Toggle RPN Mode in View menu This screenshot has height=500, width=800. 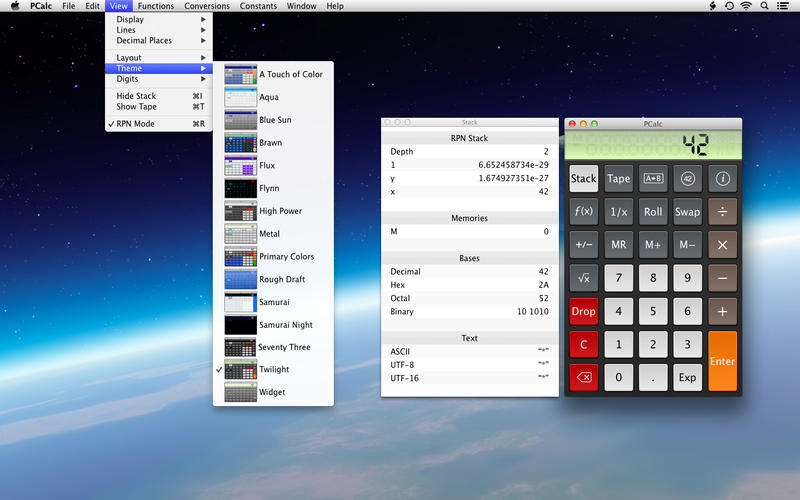135,124
